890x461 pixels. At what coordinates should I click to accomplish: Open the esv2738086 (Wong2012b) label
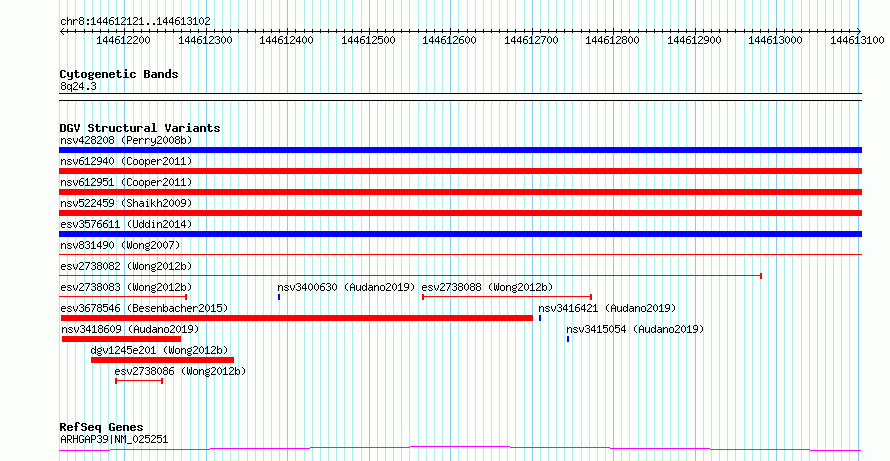[x=180, y=371]
